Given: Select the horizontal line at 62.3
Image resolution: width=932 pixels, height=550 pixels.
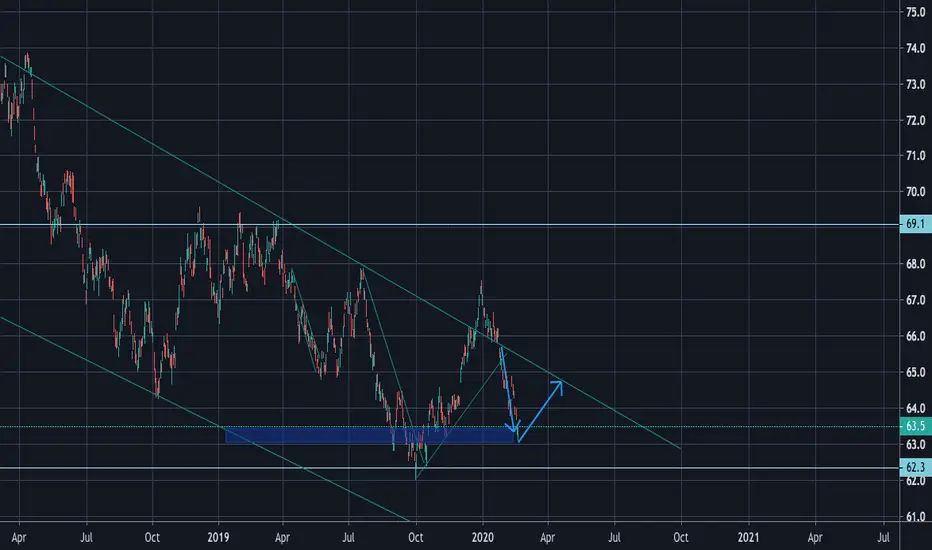Looking at the screenshot, I should (x=450, y=468).
